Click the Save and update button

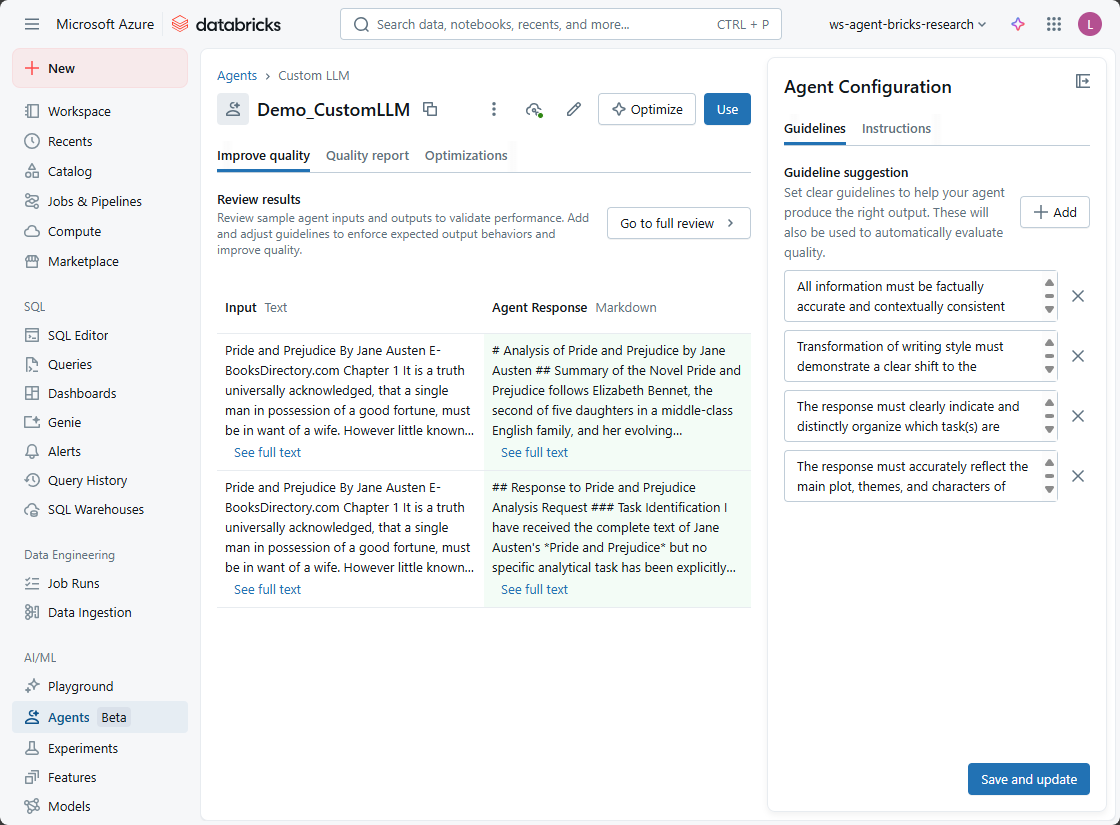pyautogui.click(x=1028, y=779)
